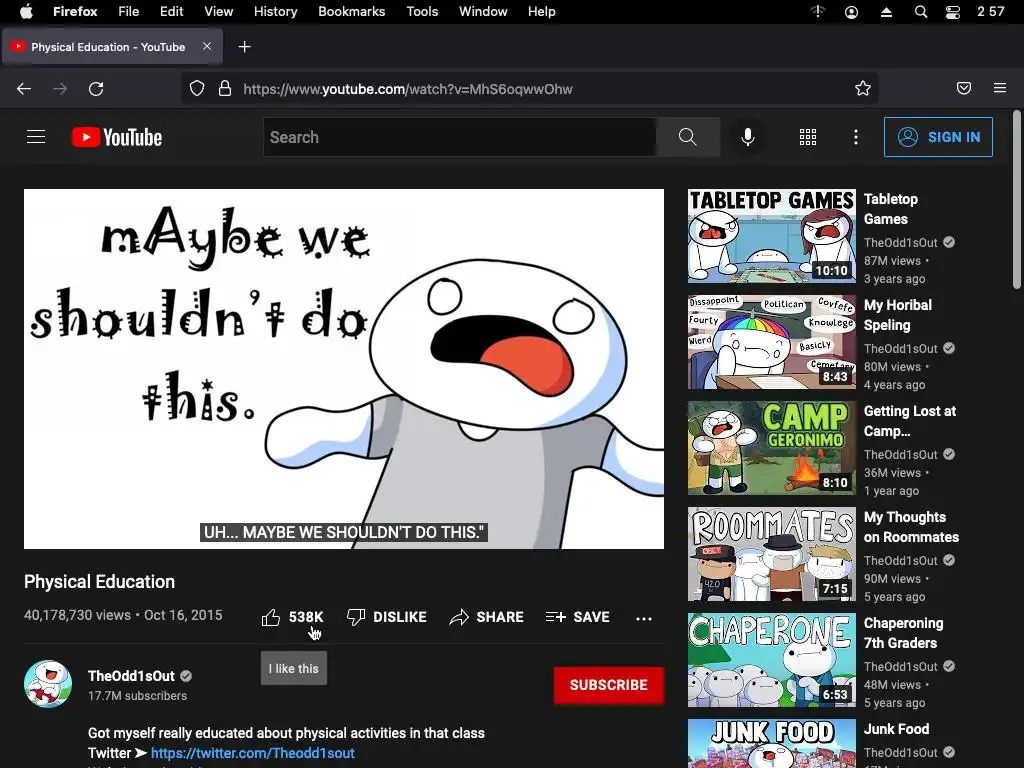Click the menu bar clock
This screenshot has height=768, width=1024.
click(x=991, y=12)
